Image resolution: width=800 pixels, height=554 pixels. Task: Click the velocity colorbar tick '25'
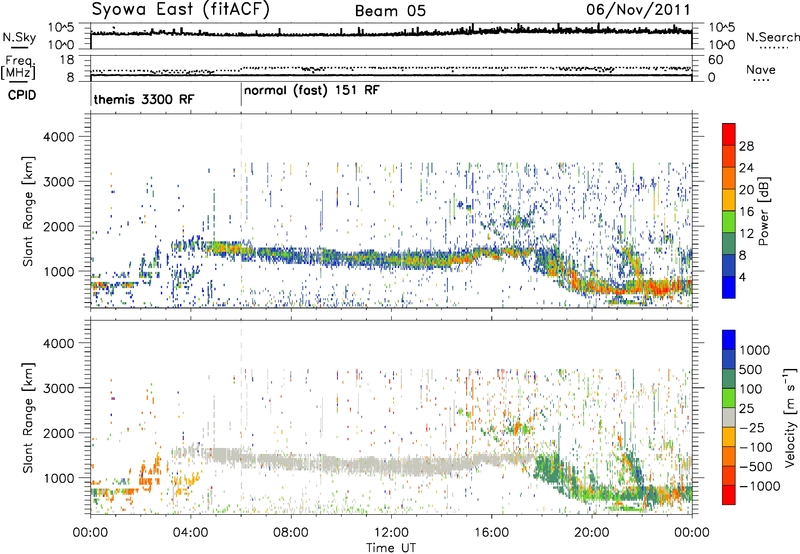[x=747, y=408]
